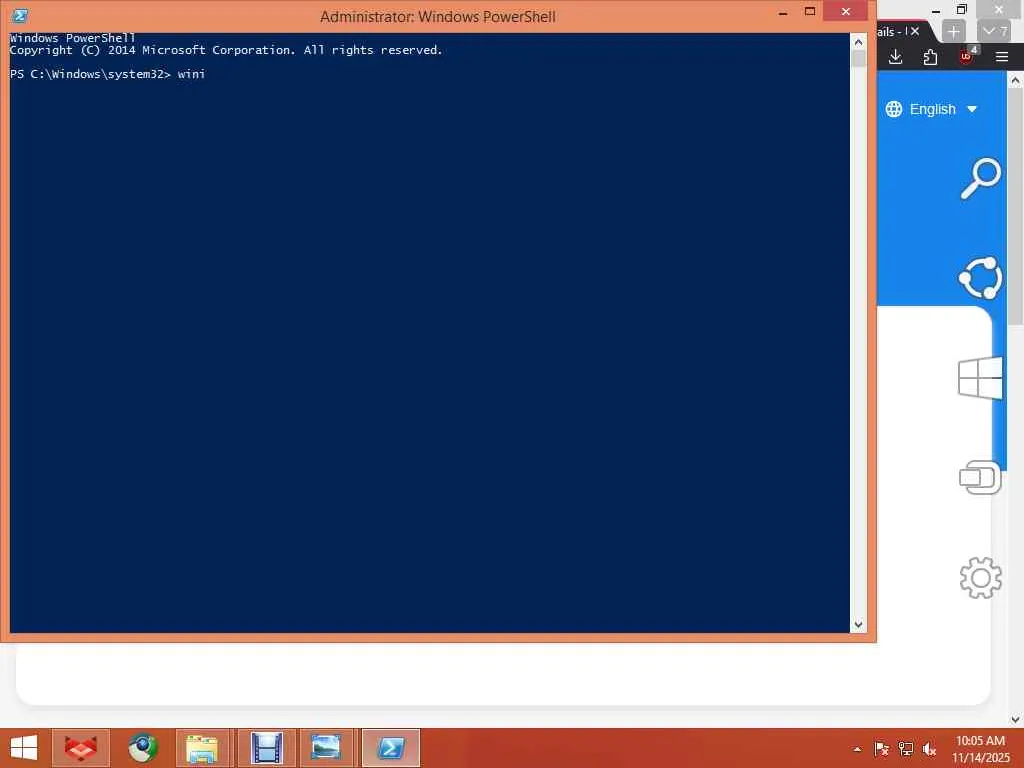1024x768 pixels.
Task: Open File Explorer from the taskbar
Action: 202,748
